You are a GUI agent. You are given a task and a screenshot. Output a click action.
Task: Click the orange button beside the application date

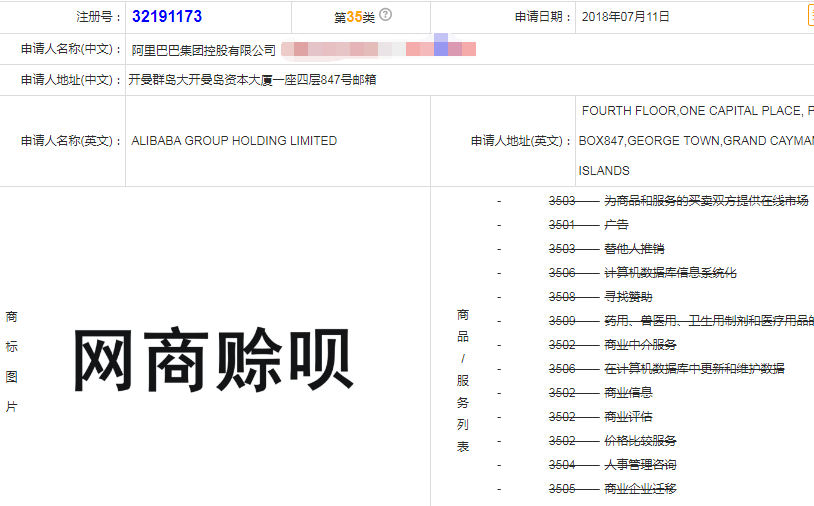(810, 16)
